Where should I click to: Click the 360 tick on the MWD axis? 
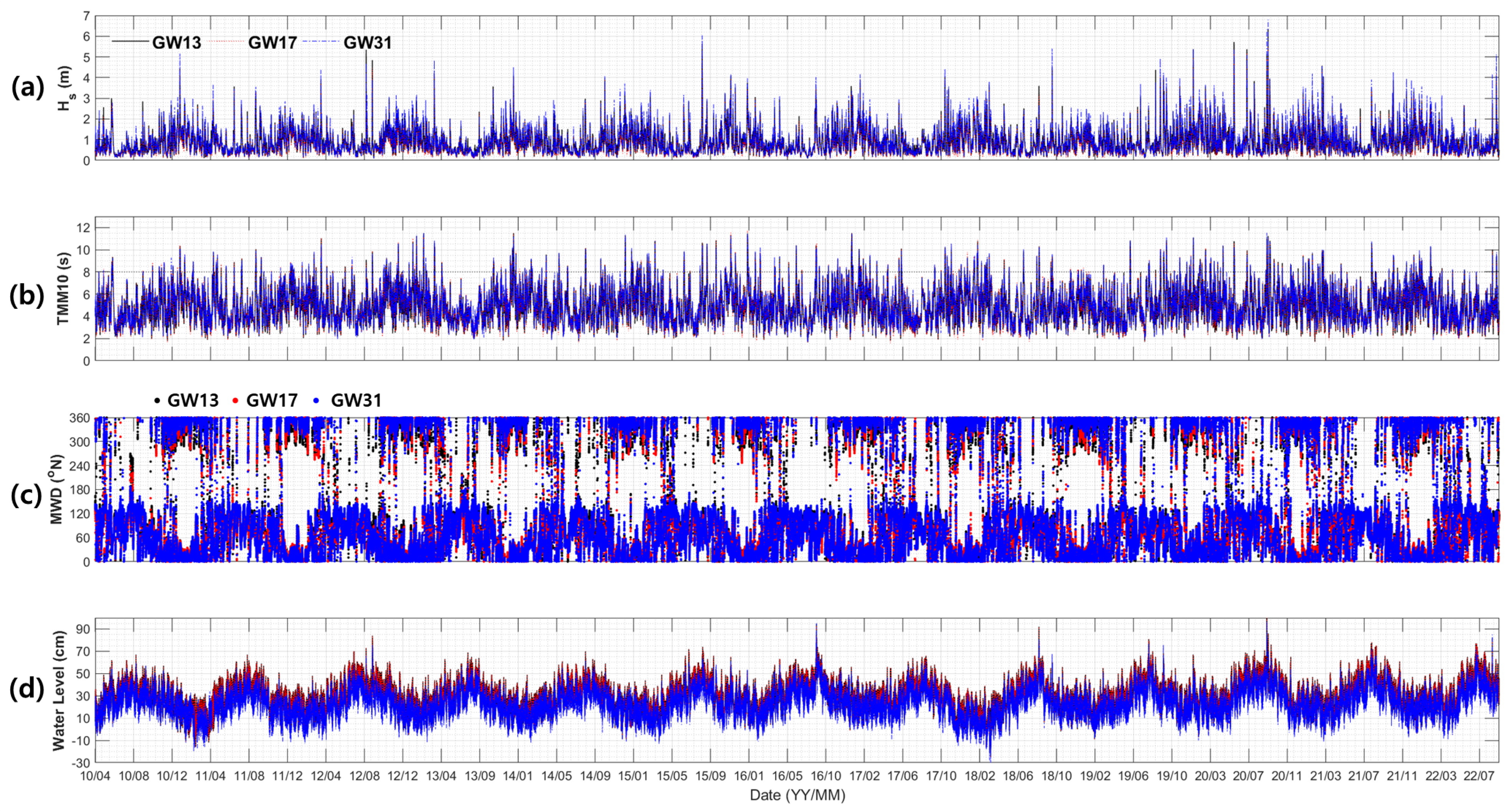point(80,418)
